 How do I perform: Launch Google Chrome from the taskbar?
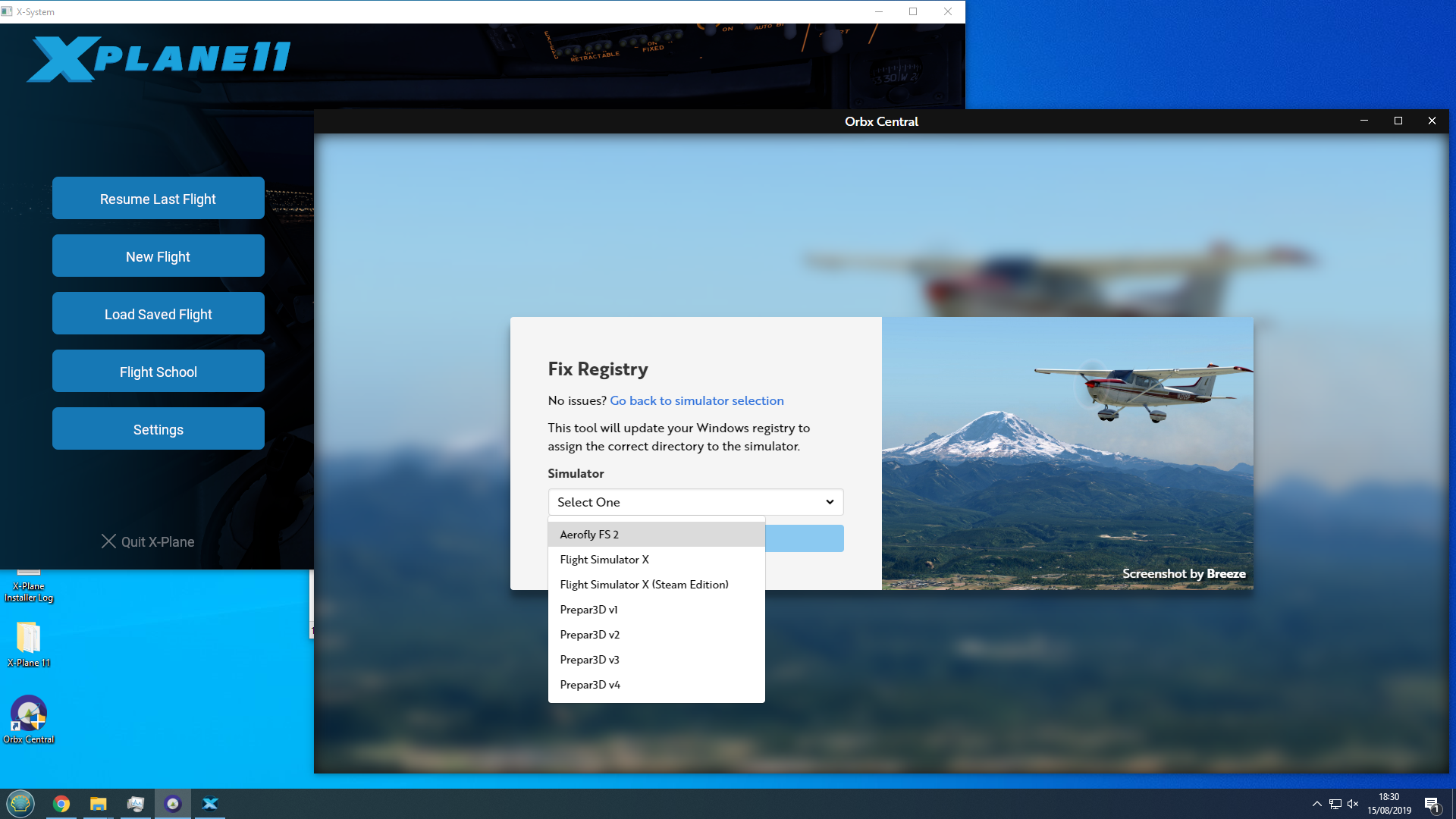click(61, 804)
